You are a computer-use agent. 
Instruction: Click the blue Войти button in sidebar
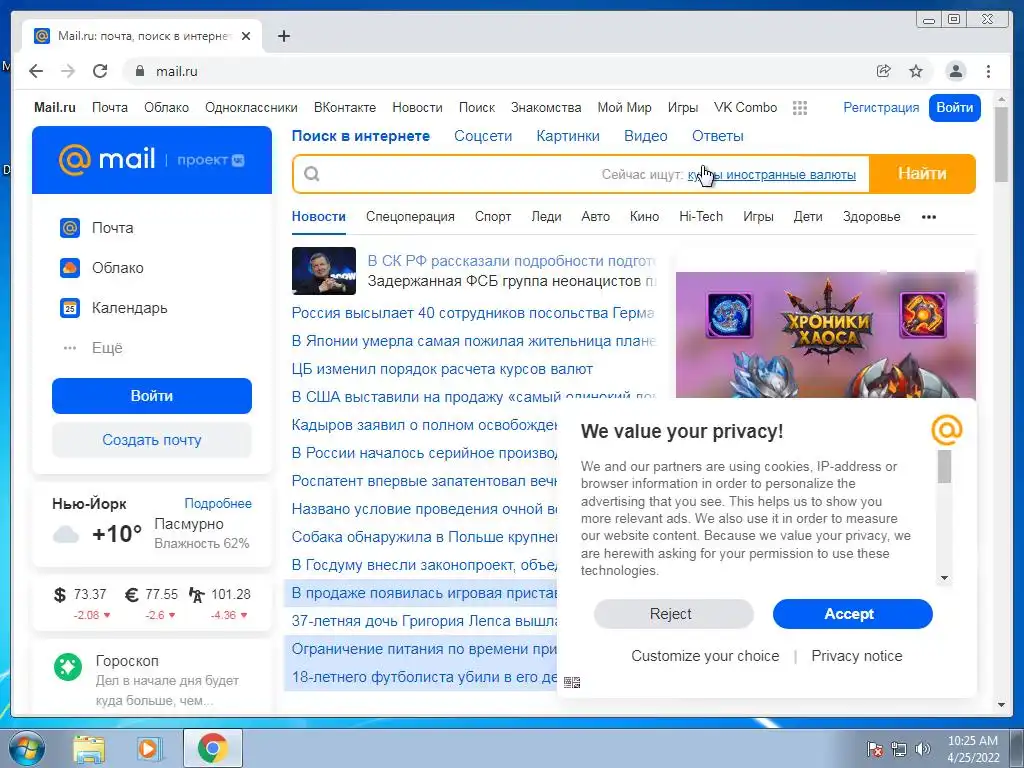152,396
